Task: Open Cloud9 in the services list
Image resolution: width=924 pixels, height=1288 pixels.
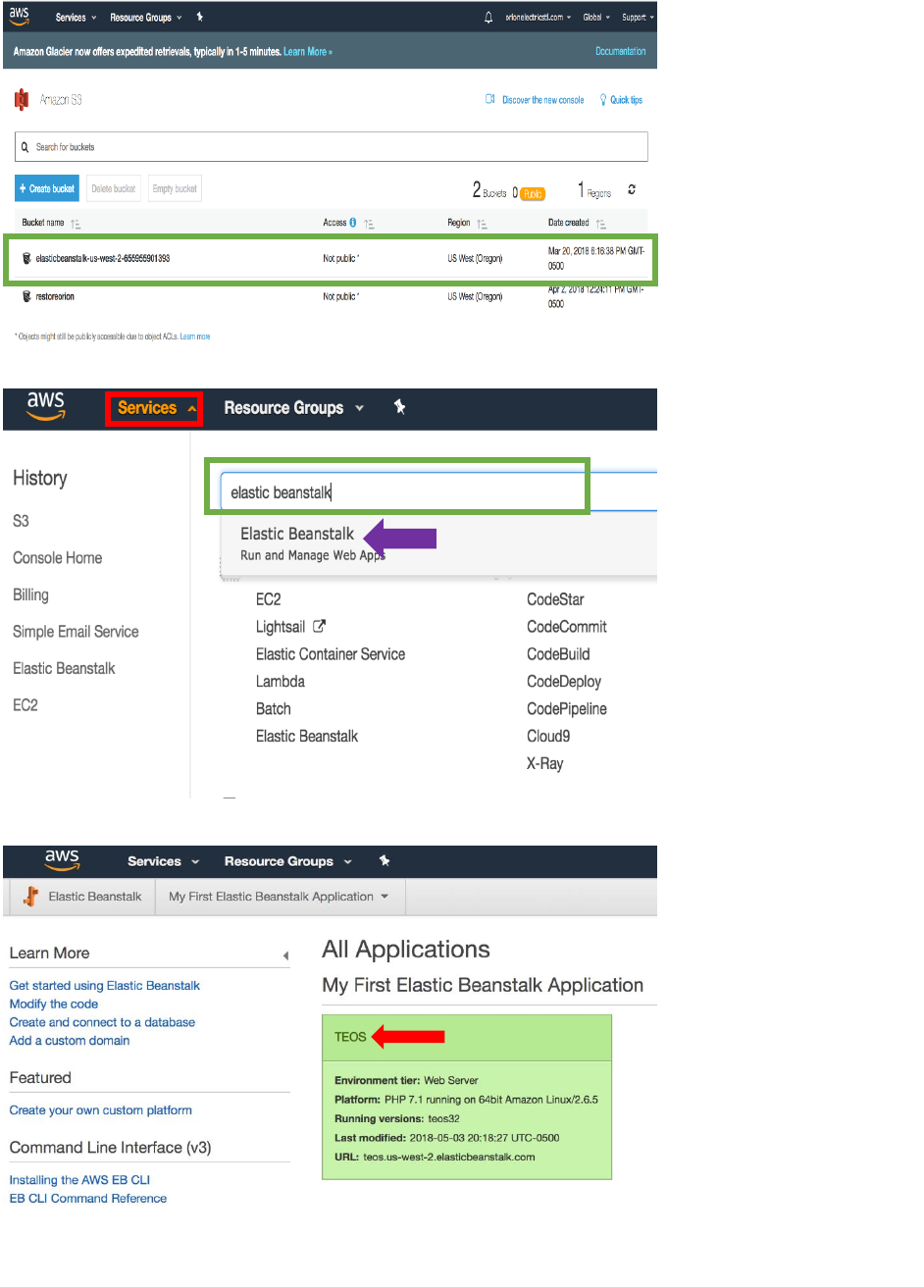Action: click(x=548, y=736)
